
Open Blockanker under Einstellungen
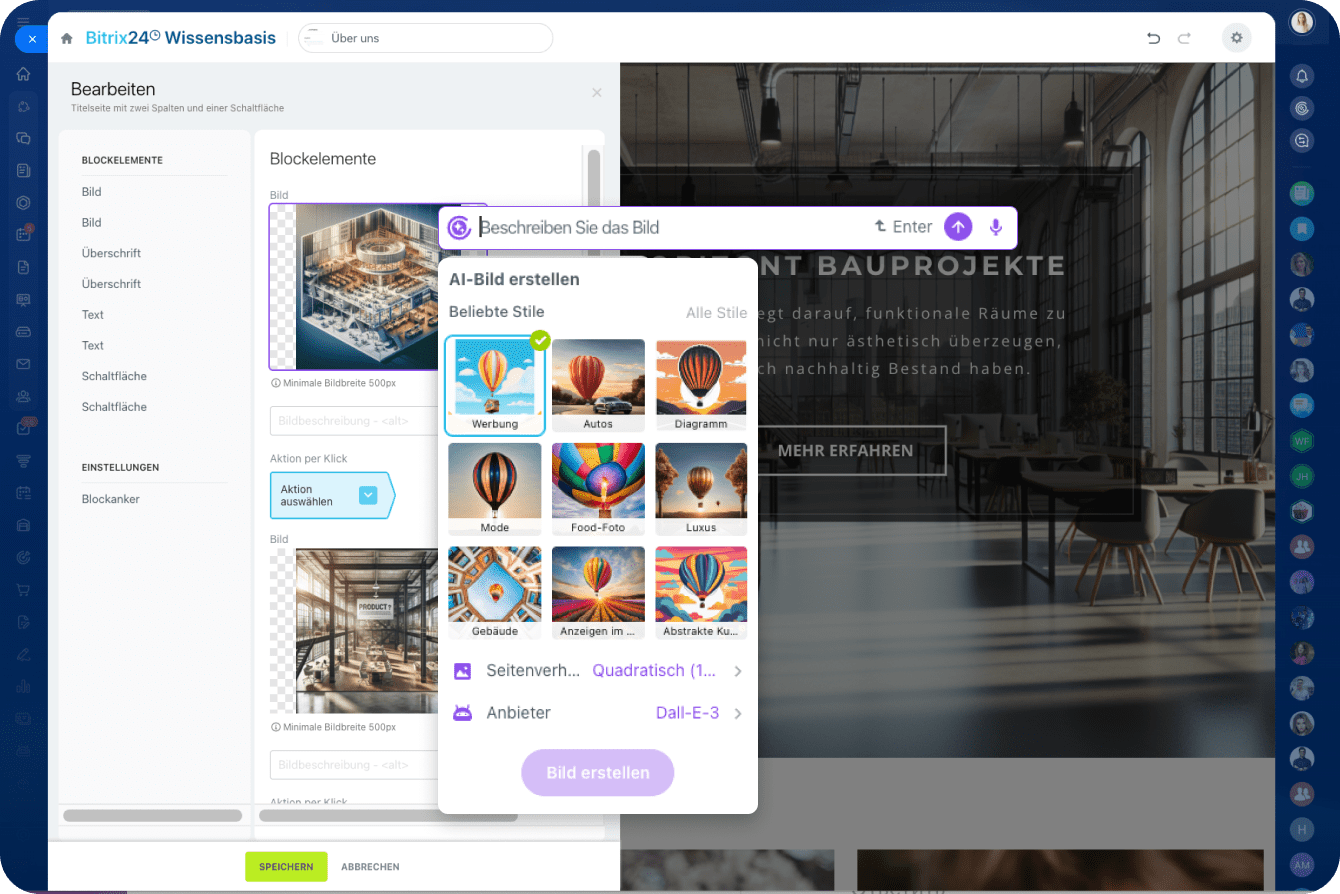[x=111, y=499]
